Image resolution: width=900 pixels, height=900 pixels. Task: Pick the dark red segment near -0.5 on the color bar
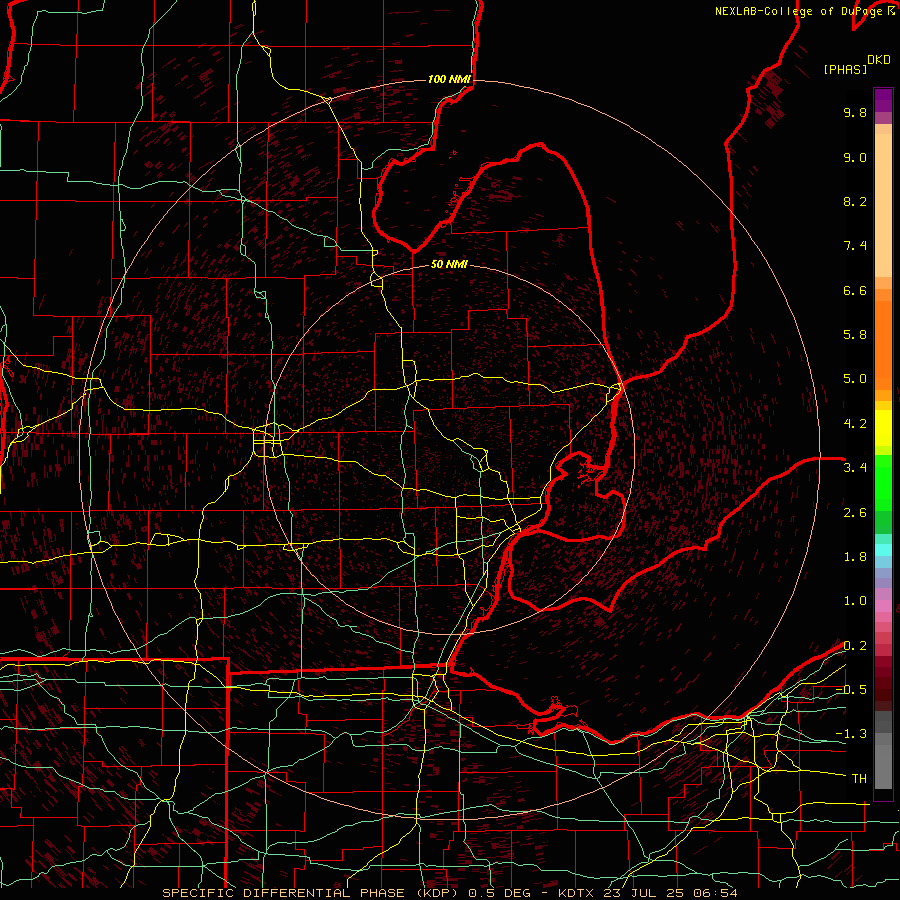(x=883, y=689)
